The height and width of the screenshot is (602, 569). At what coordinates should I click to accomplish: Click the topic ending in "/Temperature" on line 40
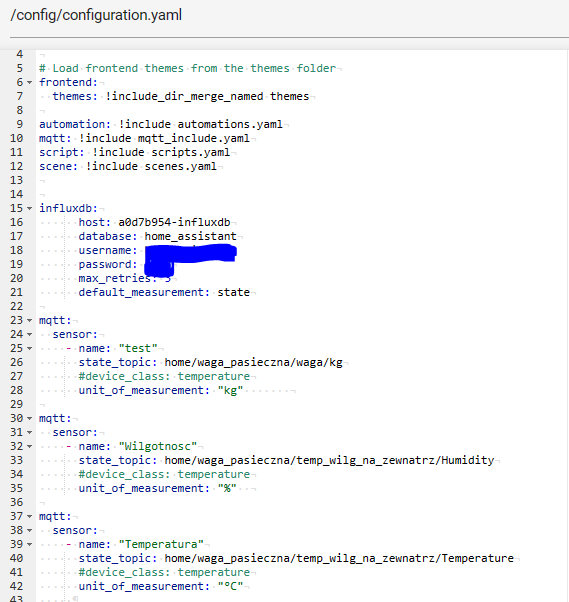pyautogui.click(x=339, y=559)
